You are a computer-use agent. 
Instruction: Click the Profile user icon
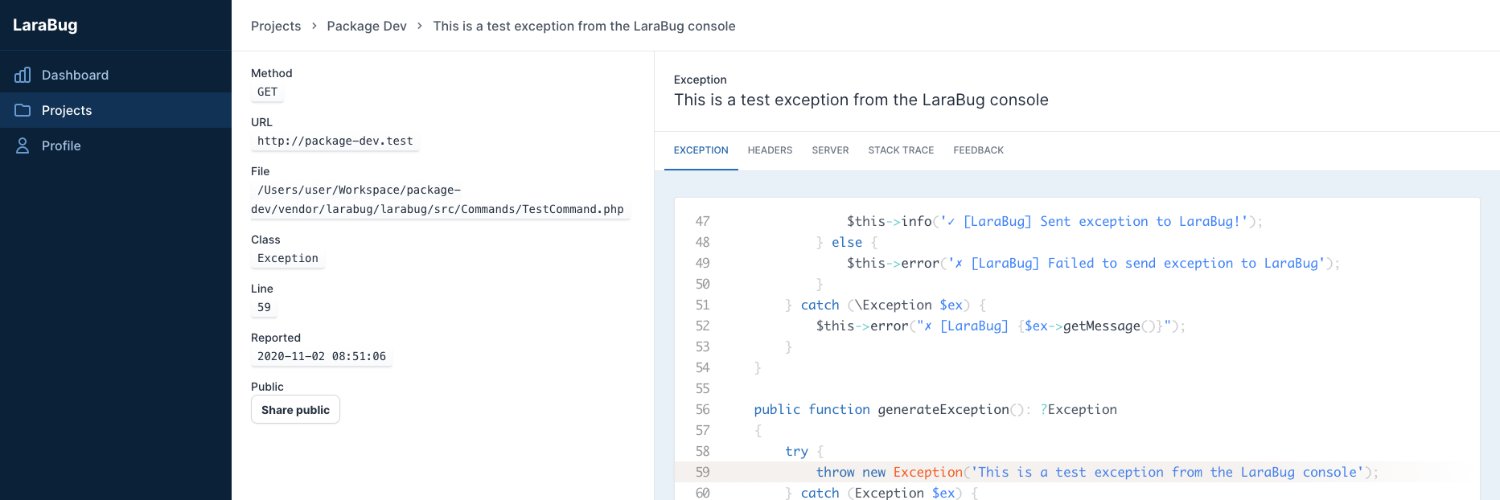coord(22,146)
